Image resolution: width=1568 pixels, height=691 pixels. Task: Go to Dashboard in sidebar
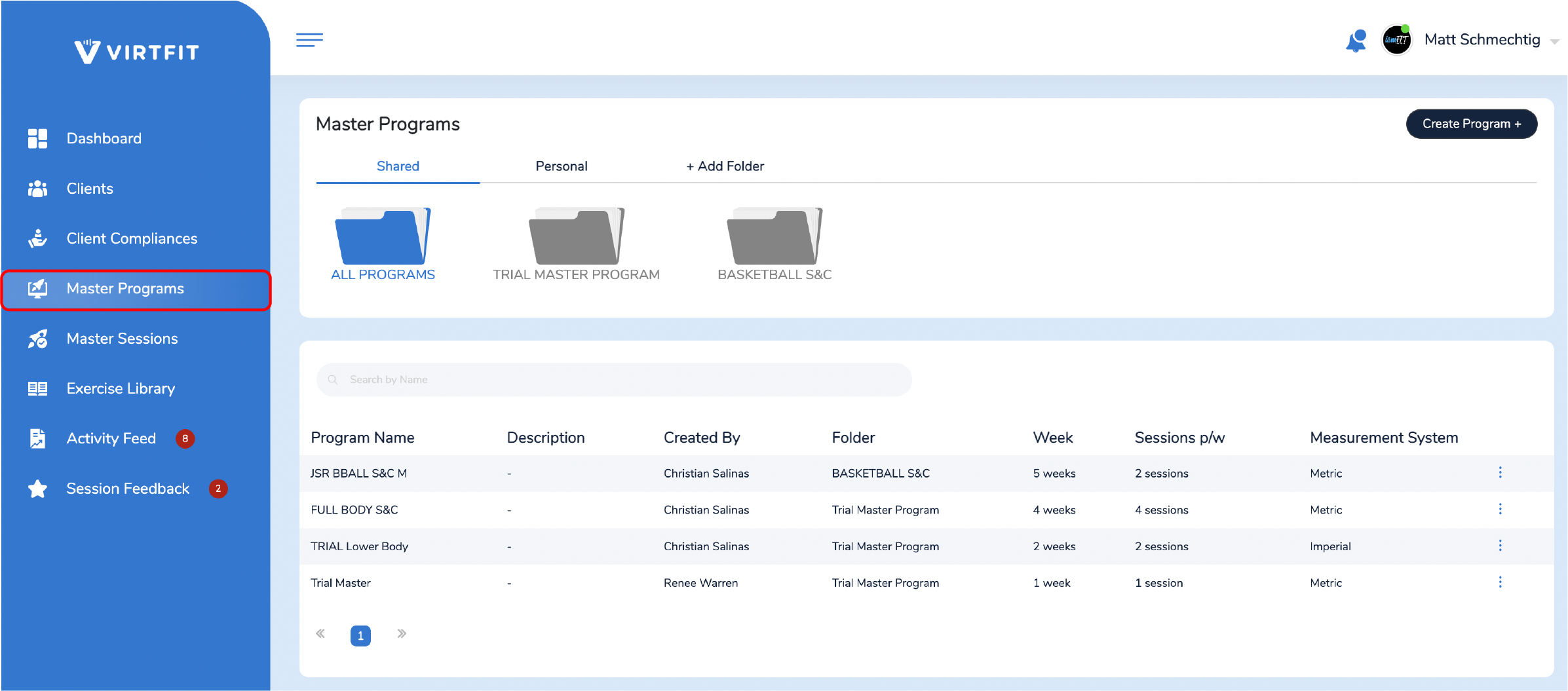[x=104, y=138]
